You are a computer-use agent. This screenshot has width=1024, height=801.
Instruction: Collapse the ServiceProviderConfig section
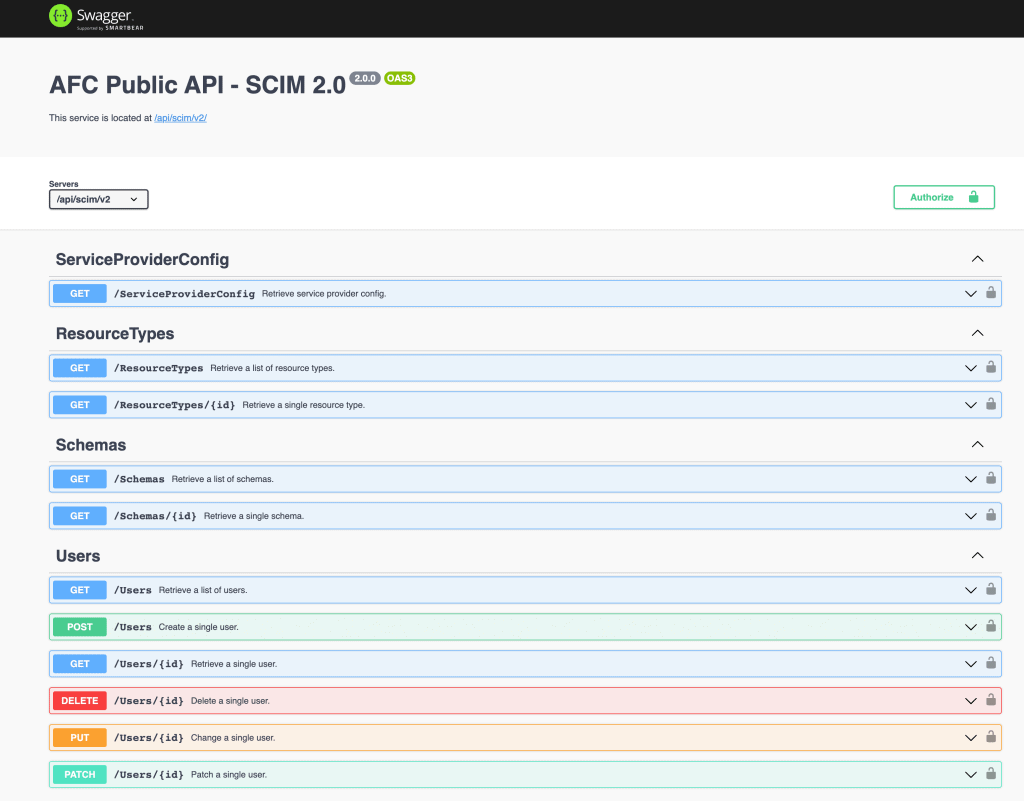pos(977,259)
